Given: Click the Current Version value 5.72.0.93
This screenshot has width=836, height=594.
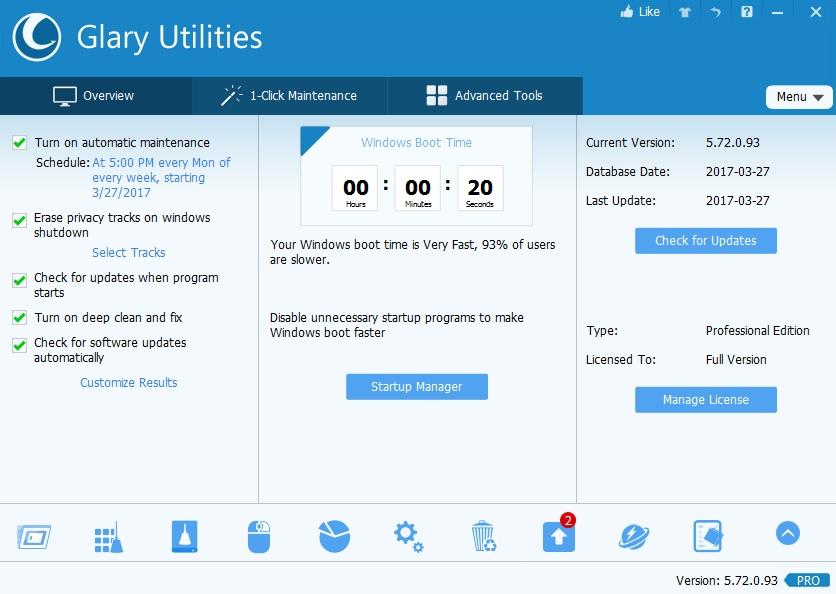Looking at the screenshot, I should [x=733, y=143].
